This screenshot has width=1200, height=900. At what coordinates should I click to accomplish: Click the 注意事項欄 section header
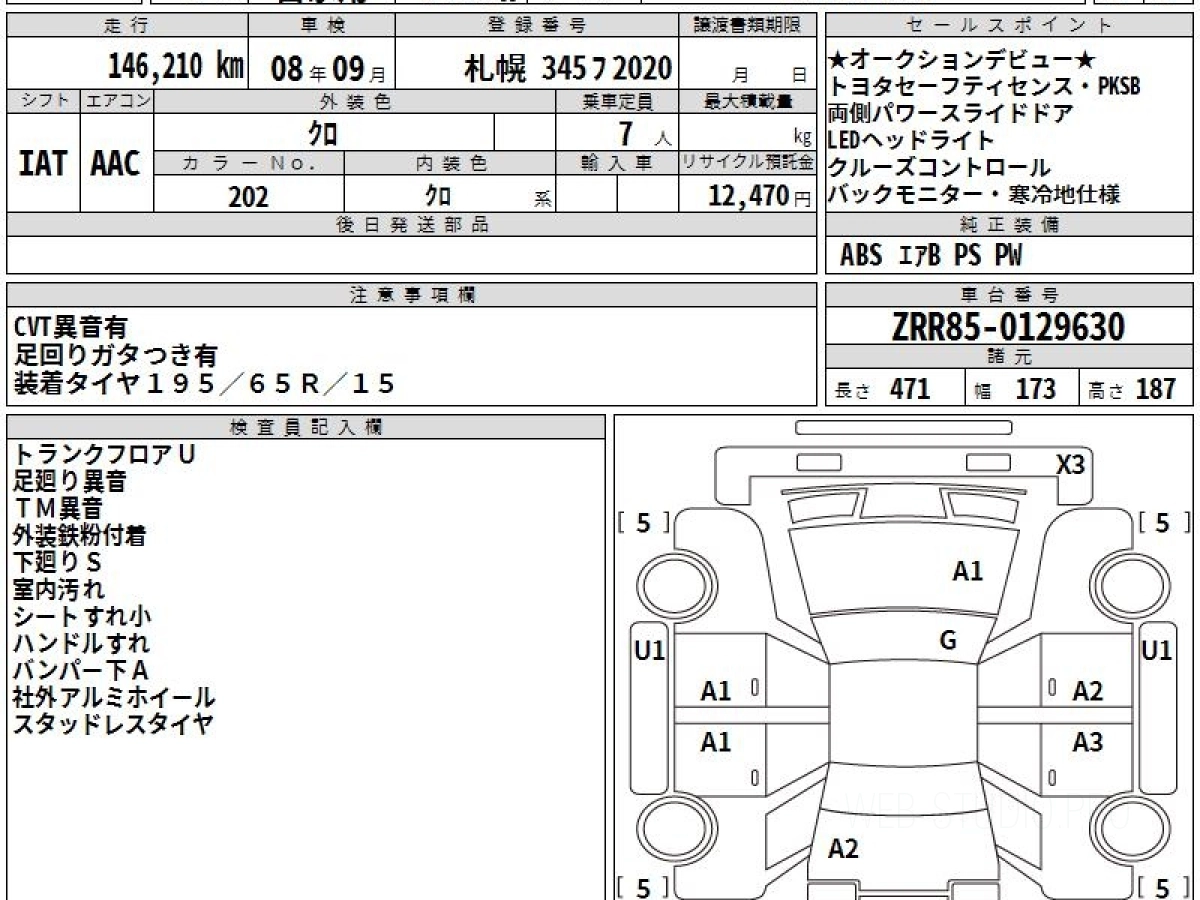412,295
